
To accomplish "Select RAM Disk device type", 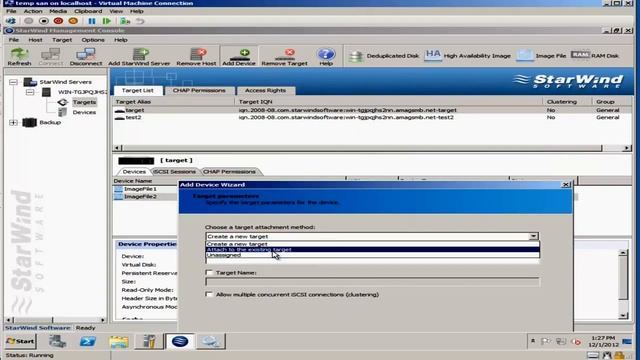I will [595, 55].
